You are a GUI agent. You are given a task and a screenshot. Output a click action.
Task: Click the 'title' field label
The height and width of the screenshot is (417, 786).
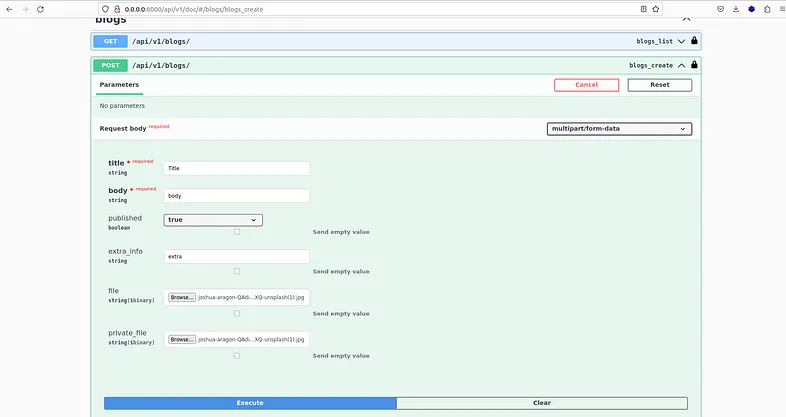116,163
